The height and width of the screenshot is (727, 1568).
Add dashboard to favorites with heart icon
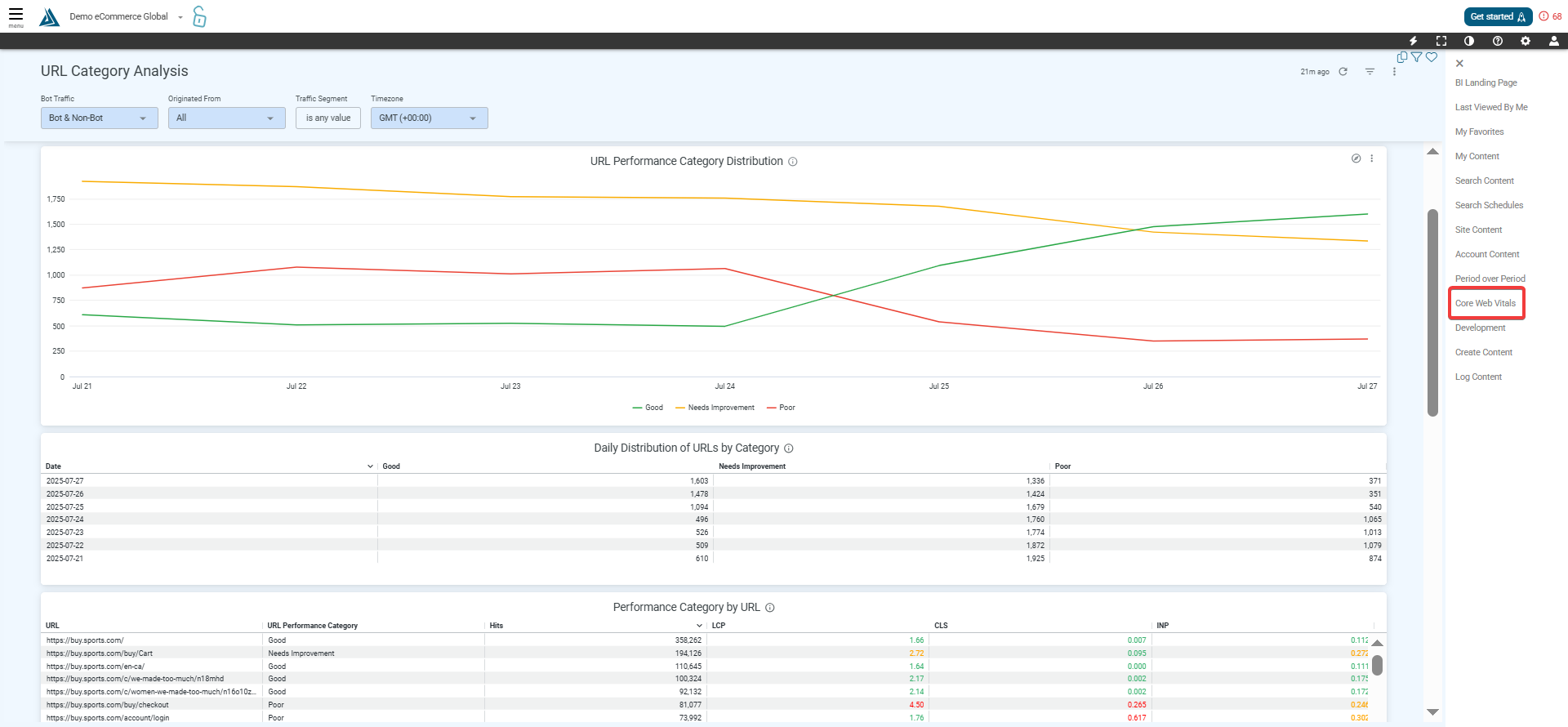pyautogui.click(x=1432, y=57)
